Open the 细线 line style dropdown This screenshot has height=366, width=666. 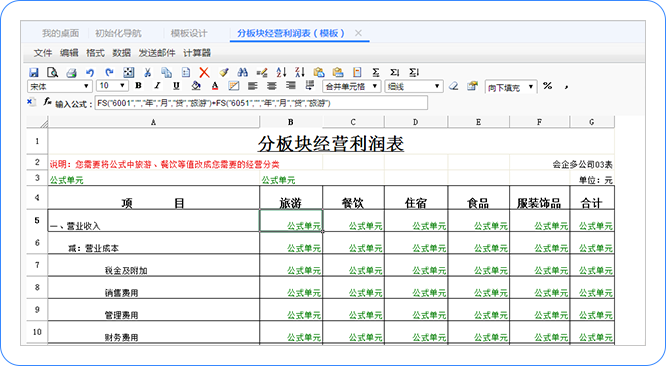414,86
